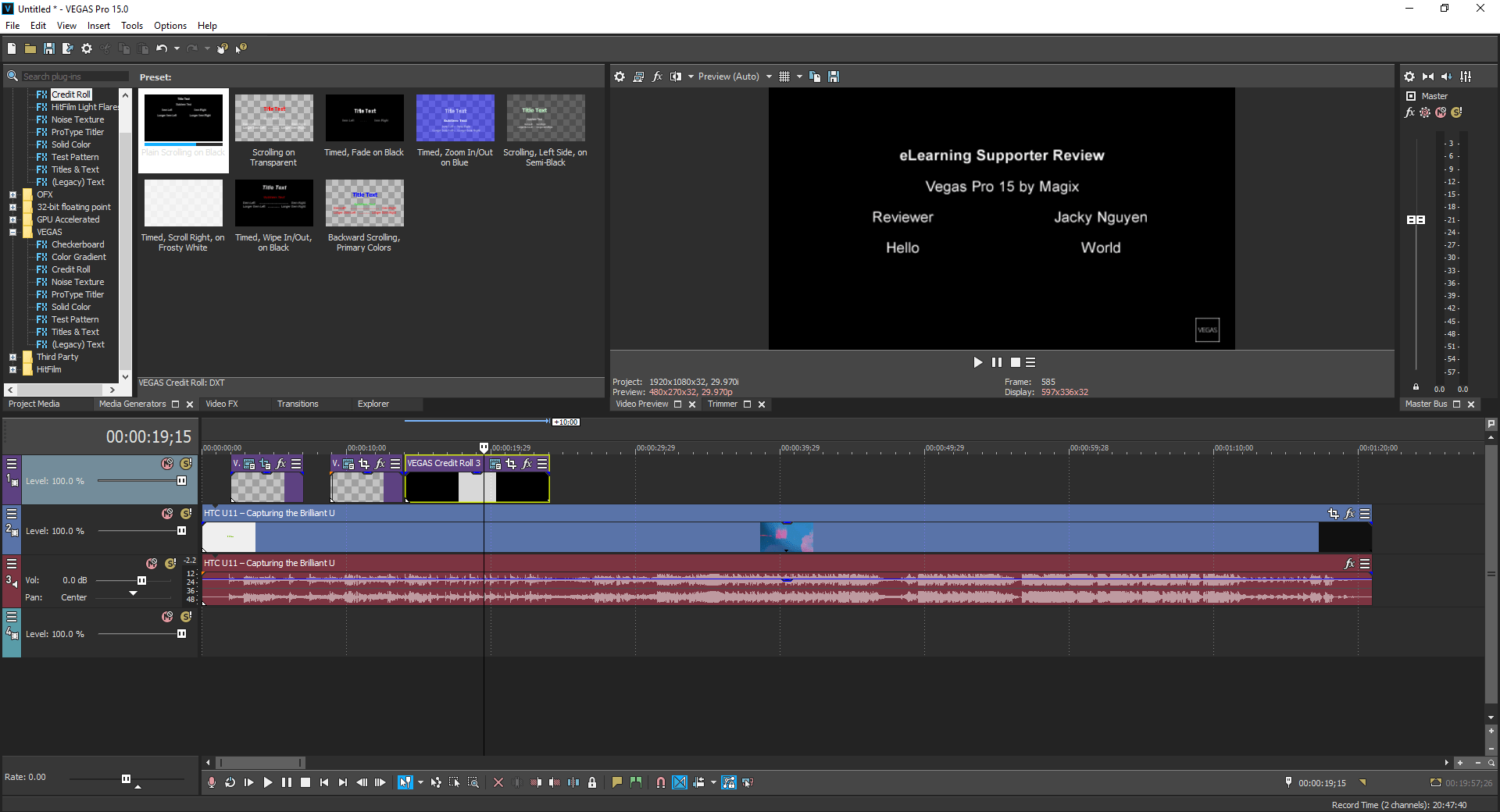Expand the Third Party folder
The height and width of the screenshot is (812, 1500).
[x=12, y=357]
